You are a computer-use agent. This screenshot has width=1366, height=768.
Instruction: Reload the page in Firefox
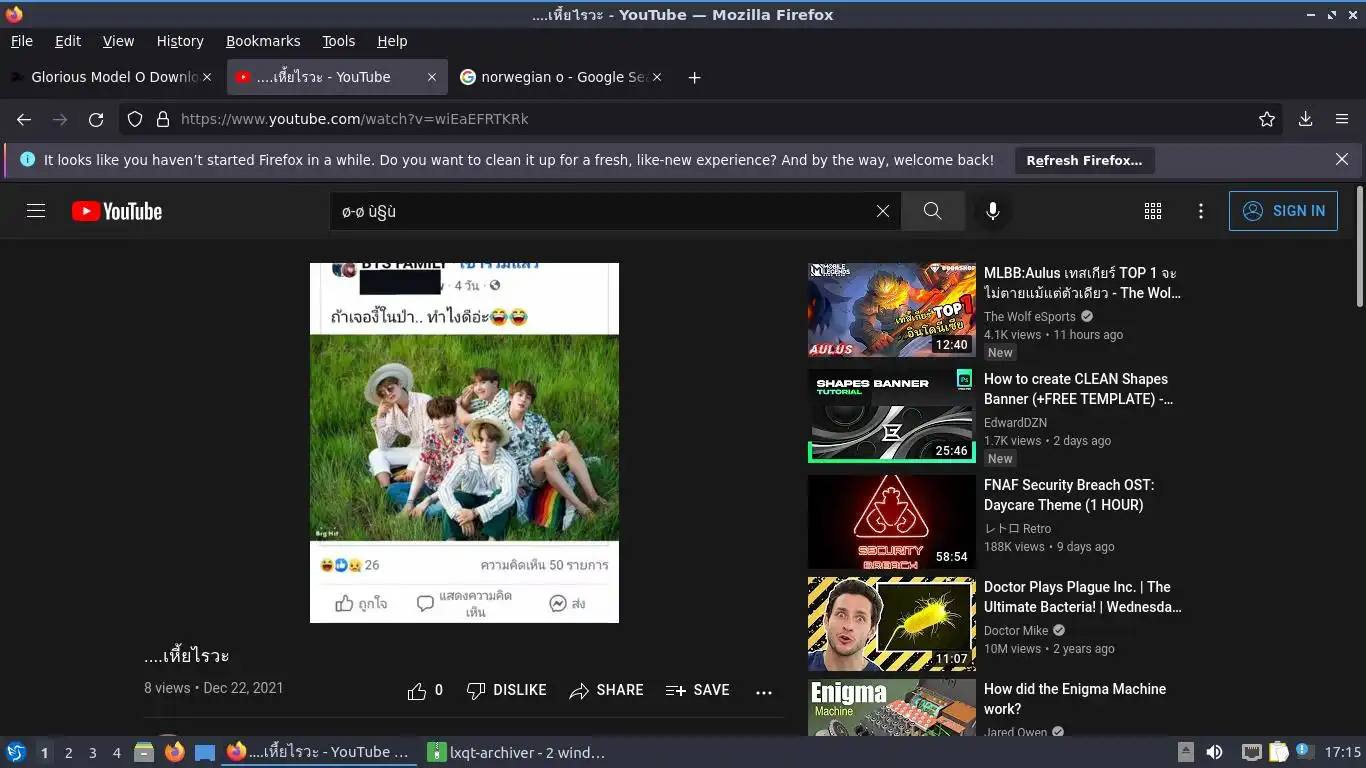click(96, 119)
